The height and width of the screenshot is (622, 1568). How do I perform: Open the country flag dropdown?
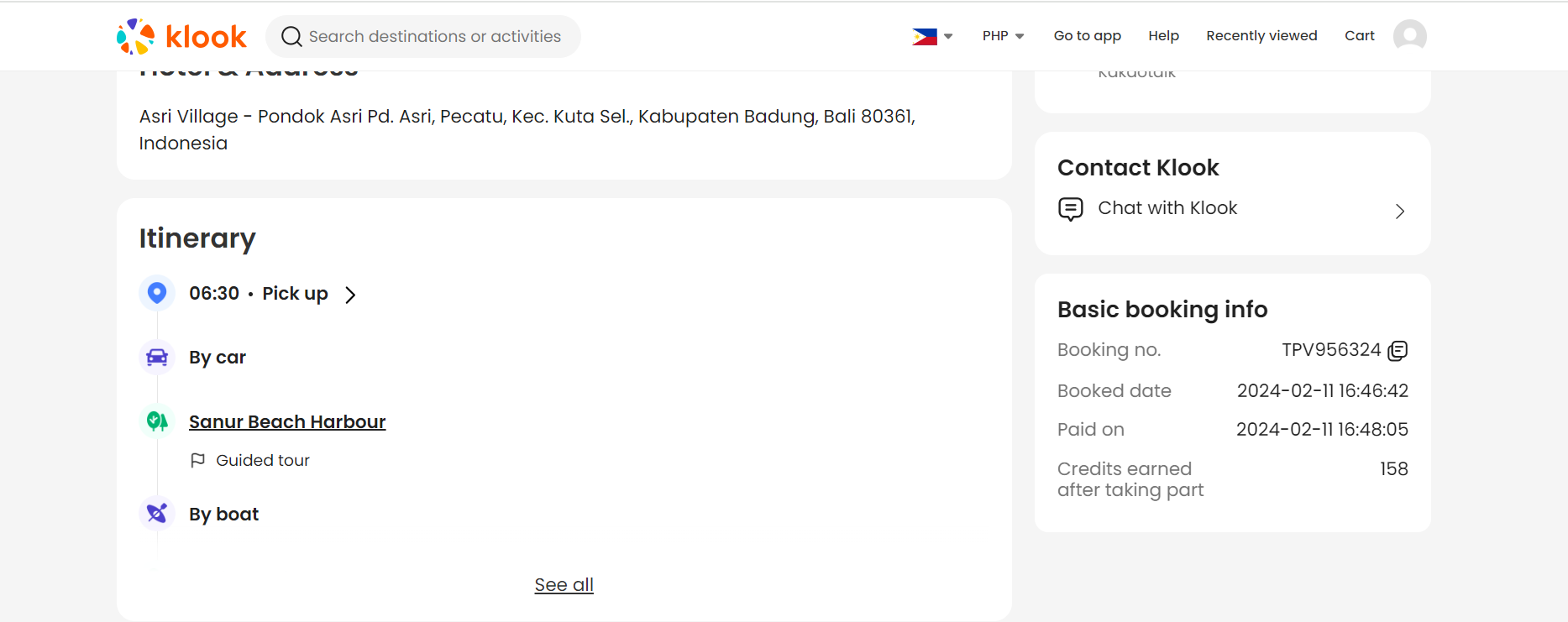932,36
